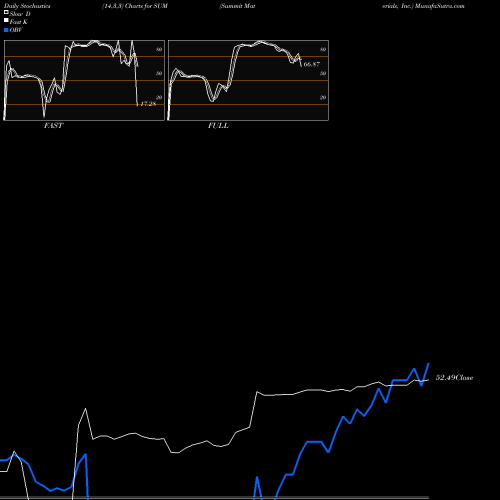This screenshot has height=500, width=500.
Task: Click the '52.49Close' price label
Action: click(454, 378)
